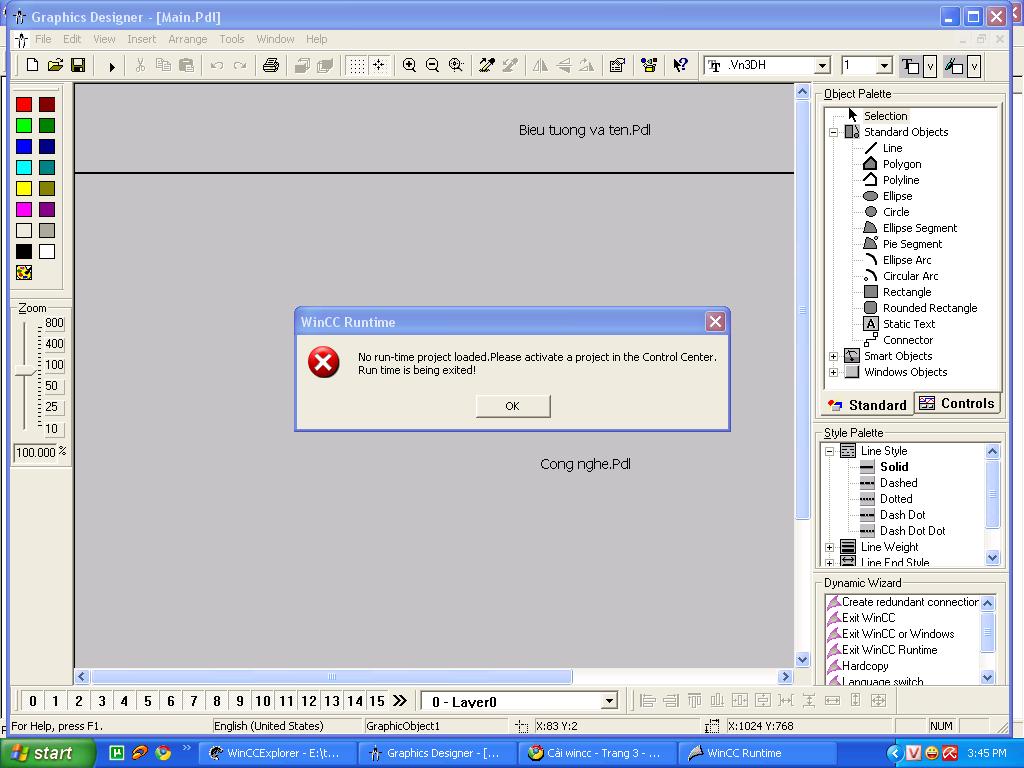Image resolution: width=1024 pixels, height=768 pixels.
Task: Click the Activate Runtime play icon
Action: click(x=112, y=66)
